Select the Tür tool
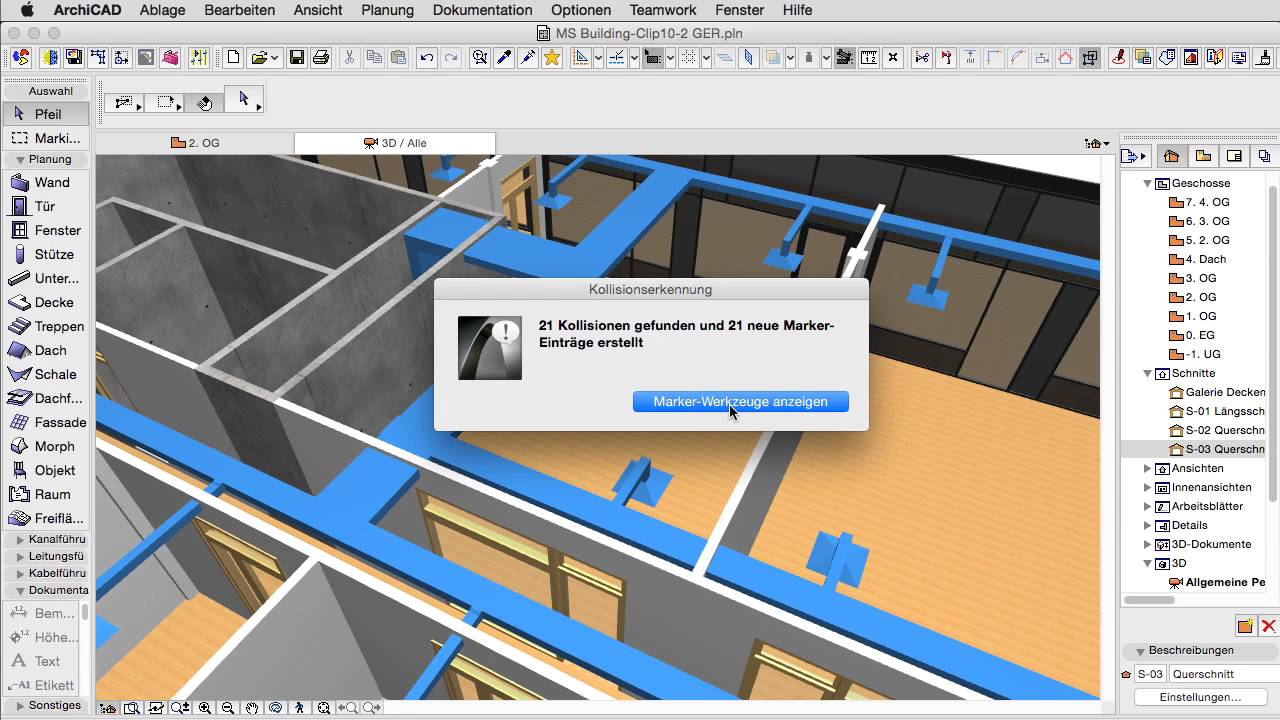 click(x=46, y=206)
